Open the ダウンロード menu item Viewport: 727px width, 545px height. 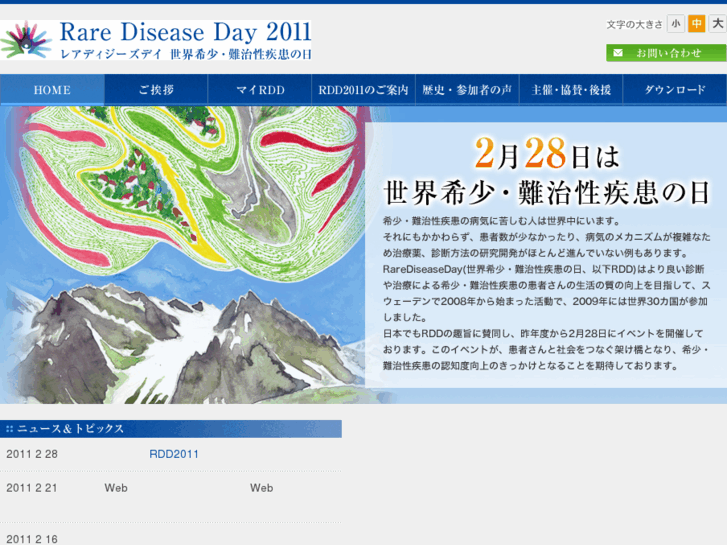[x=675, y=90]
